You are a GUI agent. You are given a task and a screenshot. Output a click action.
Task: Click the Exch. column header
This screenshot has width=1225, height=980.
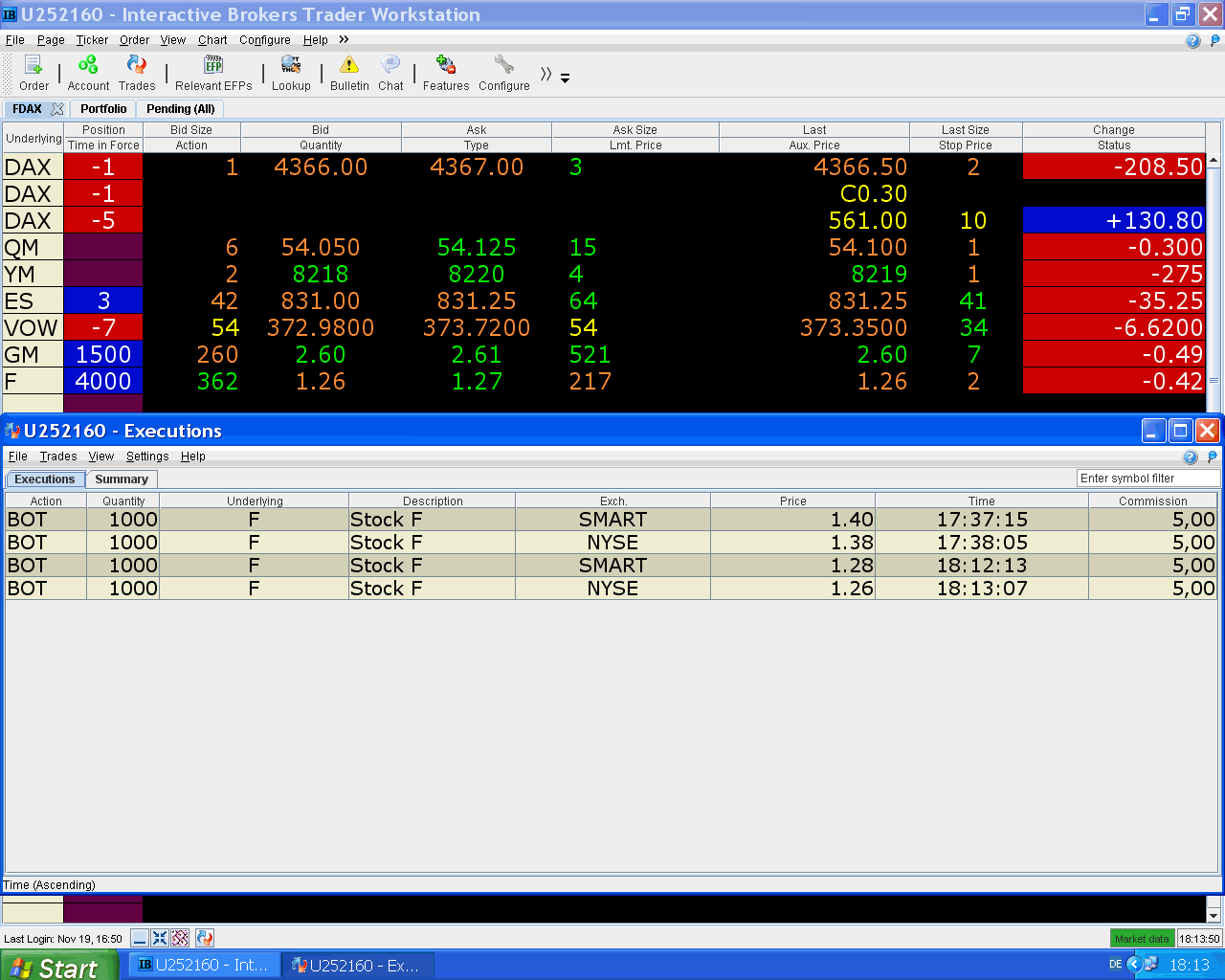613,501
